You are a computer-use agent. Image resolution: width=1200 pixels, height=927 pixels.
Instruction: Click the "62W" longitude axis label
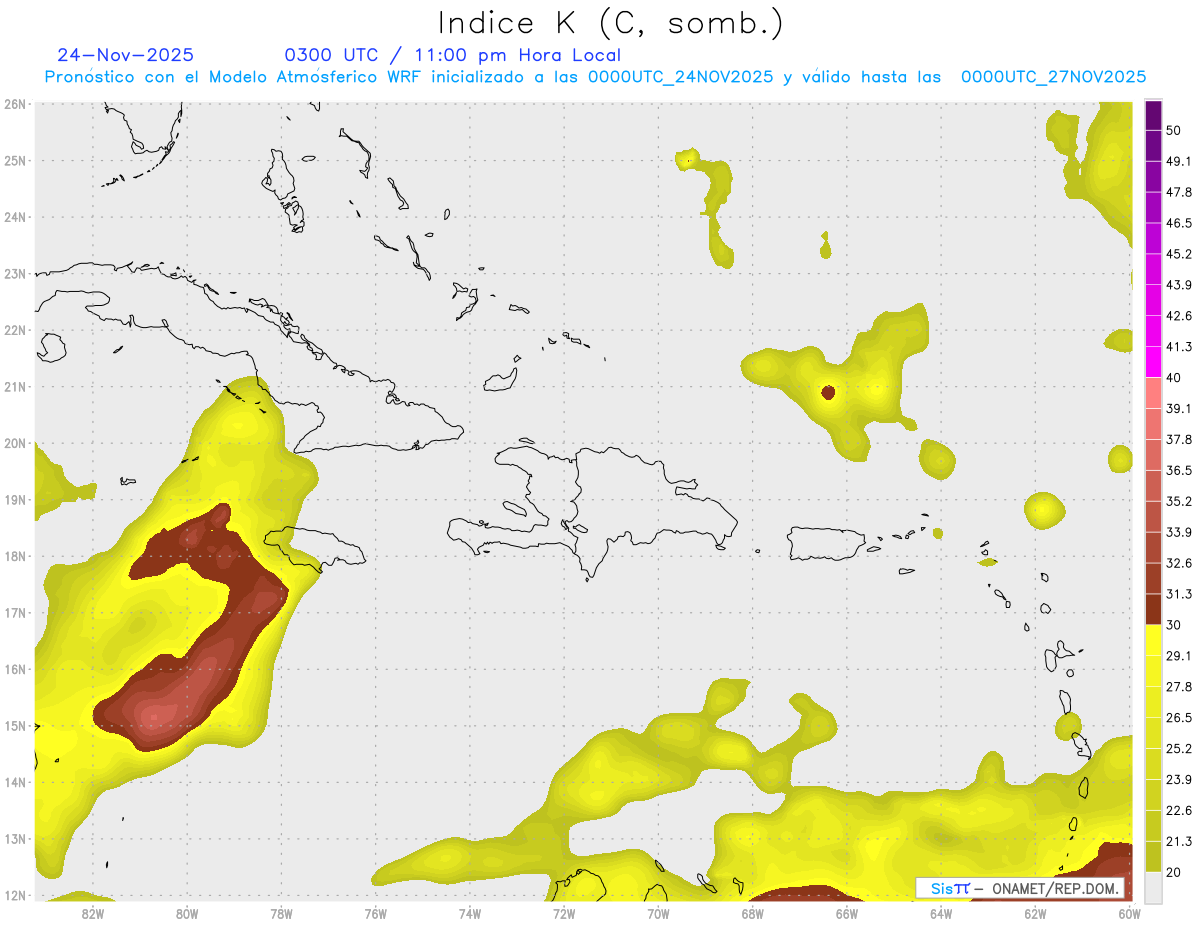(1035, 913)
